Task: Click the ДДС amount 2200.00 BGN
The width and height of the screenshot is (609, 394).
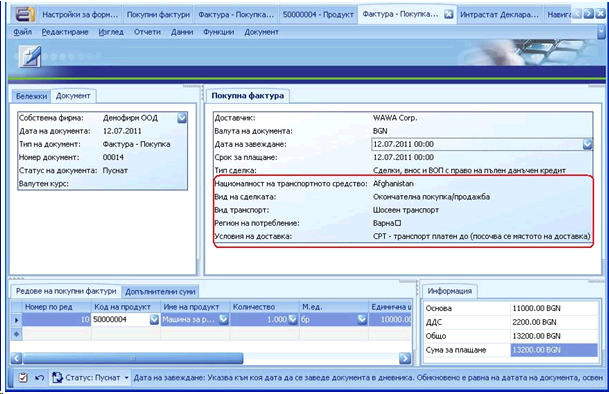Action: click(534, 322)
